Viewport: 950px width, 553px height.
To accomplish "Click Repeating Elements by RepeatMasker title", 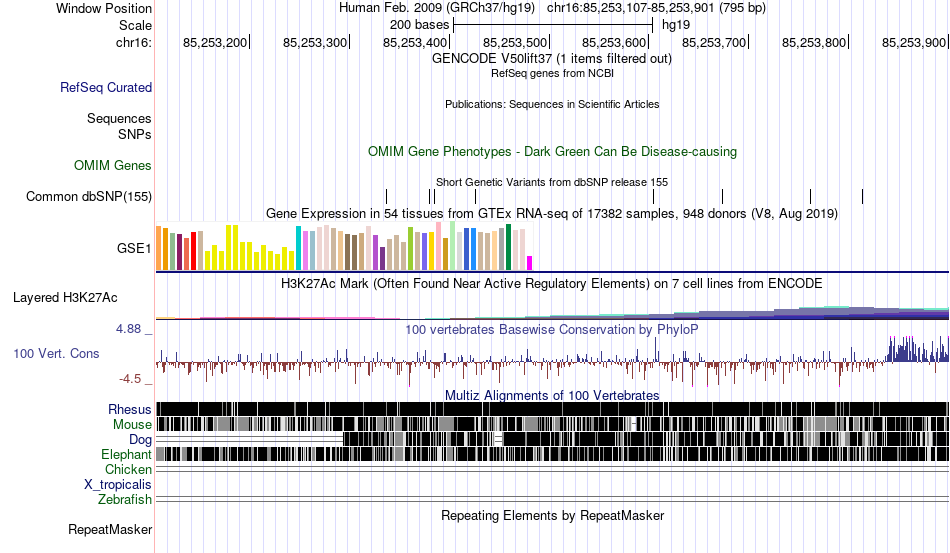I will [x=553, y=515].
